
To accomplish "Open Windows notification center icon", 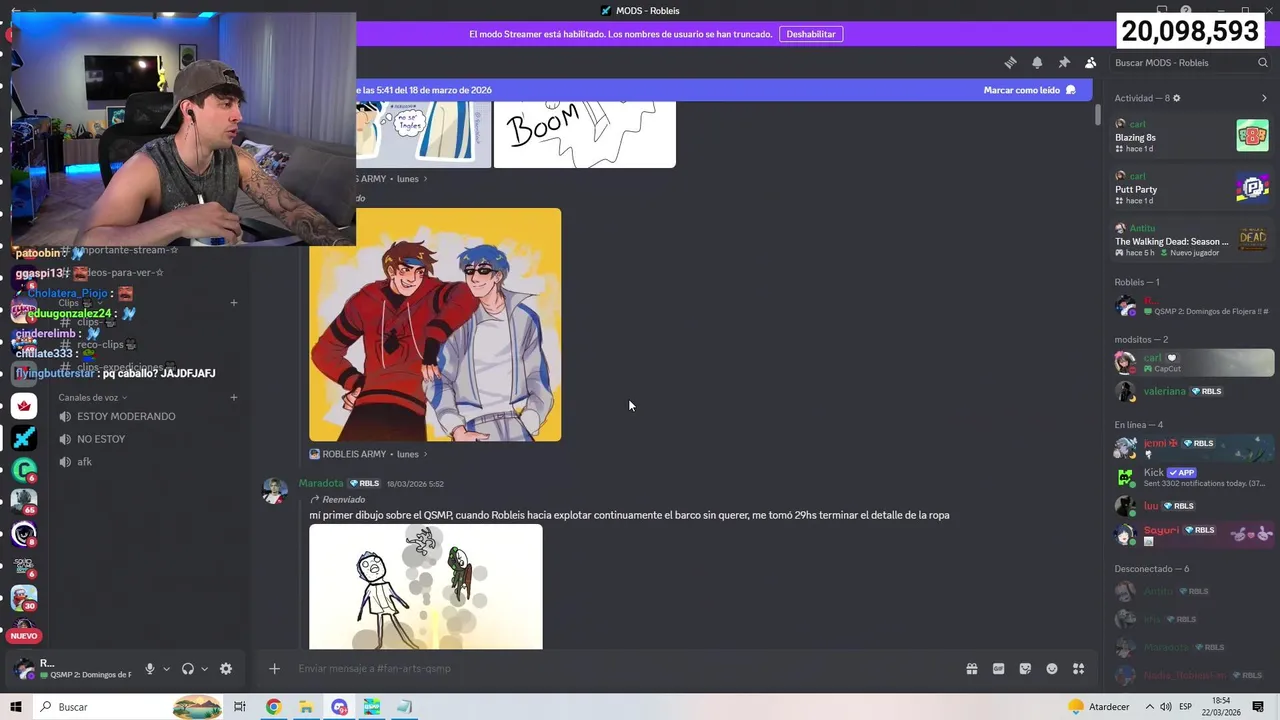I will click(x=1258, y=707).
